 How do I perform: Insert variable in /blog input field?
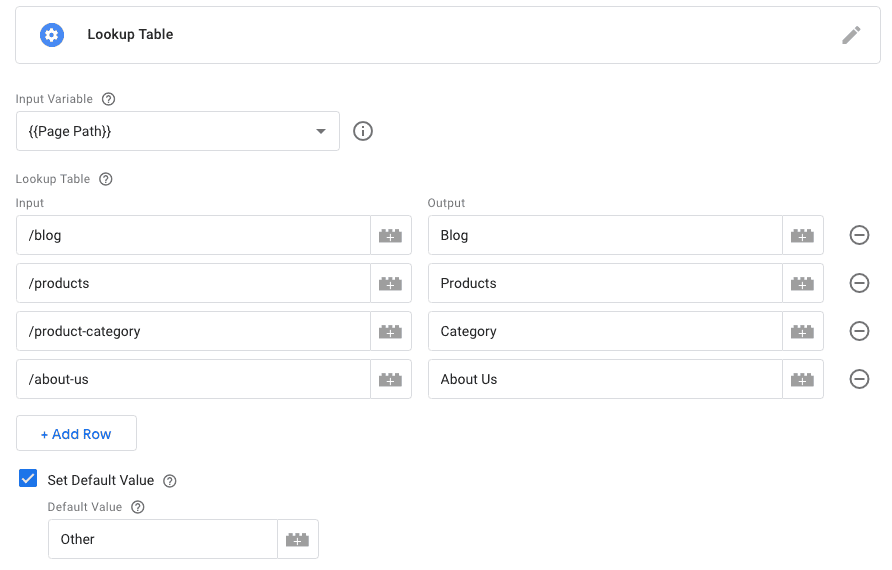391,236
